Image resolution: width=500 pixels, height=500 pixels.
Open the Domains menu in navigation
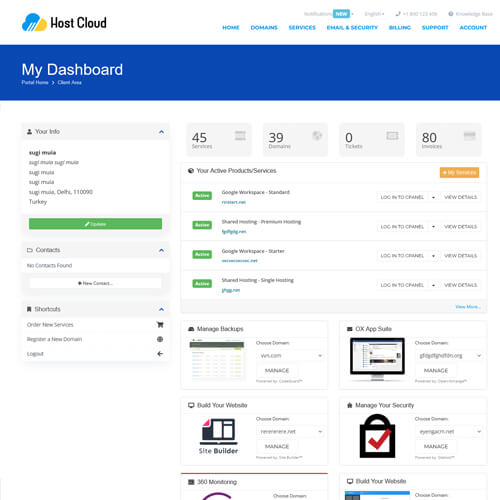(264, 28)
